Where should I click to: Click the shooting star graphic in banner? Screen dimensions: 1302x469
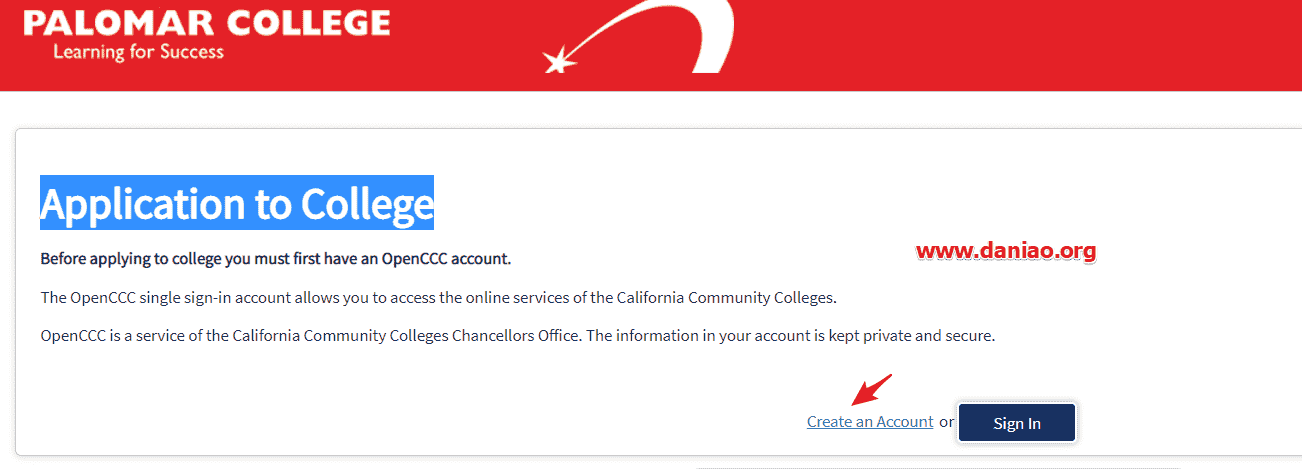560,60
